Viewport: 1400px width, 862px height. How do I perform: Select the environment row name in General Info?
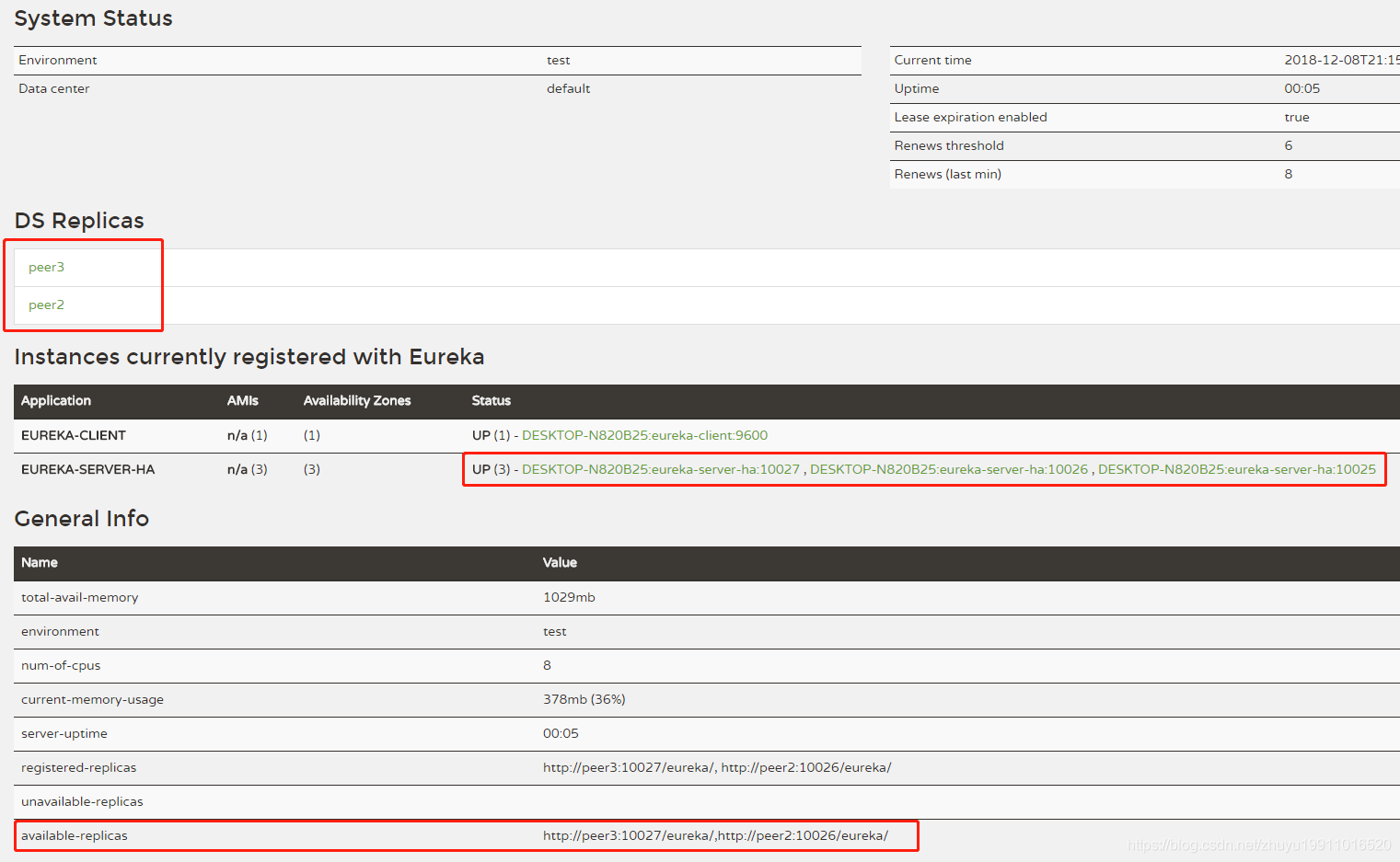point(60,631)
